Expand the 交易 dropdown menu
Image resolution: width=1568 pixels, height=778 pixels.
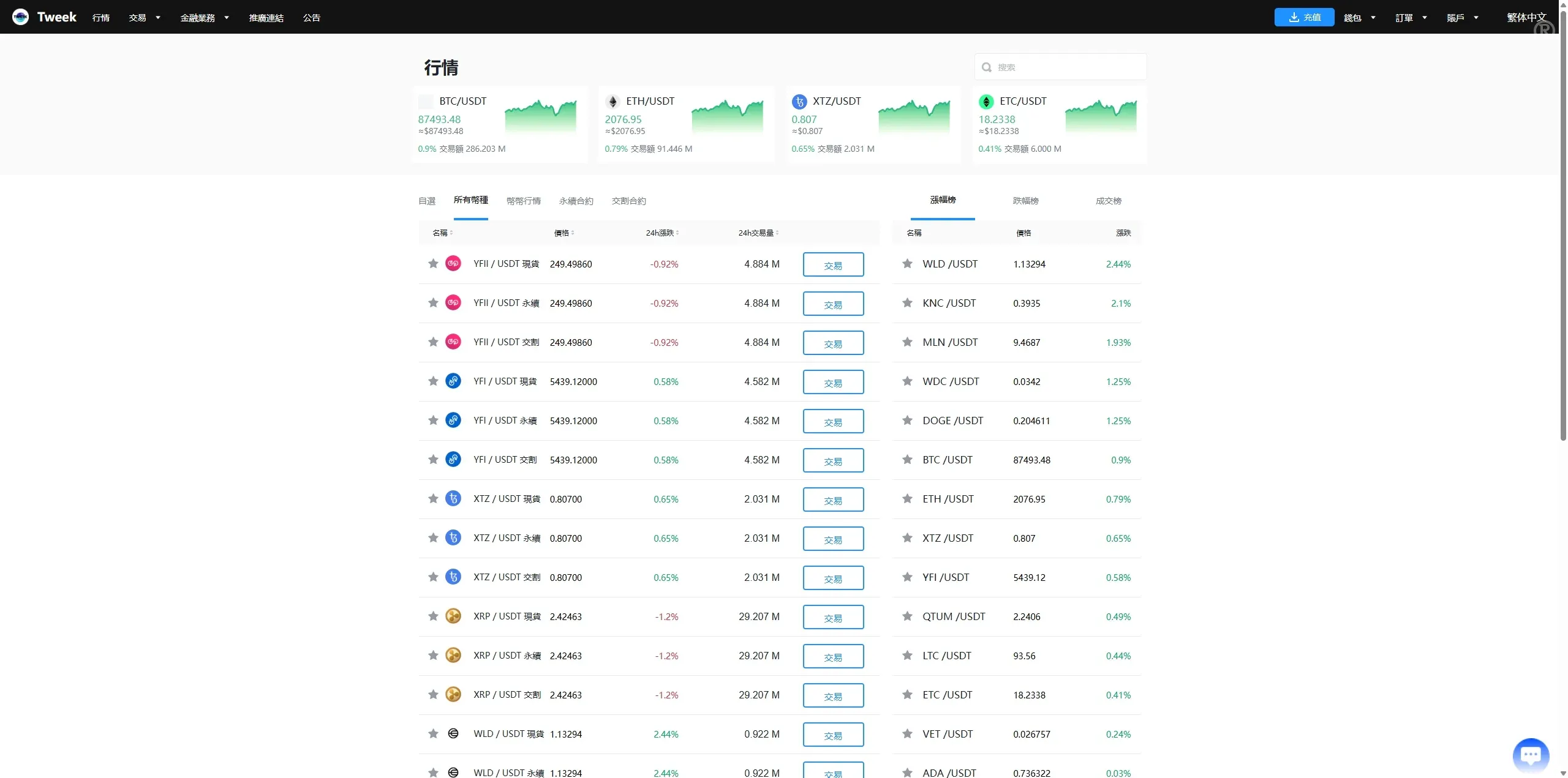145,18
